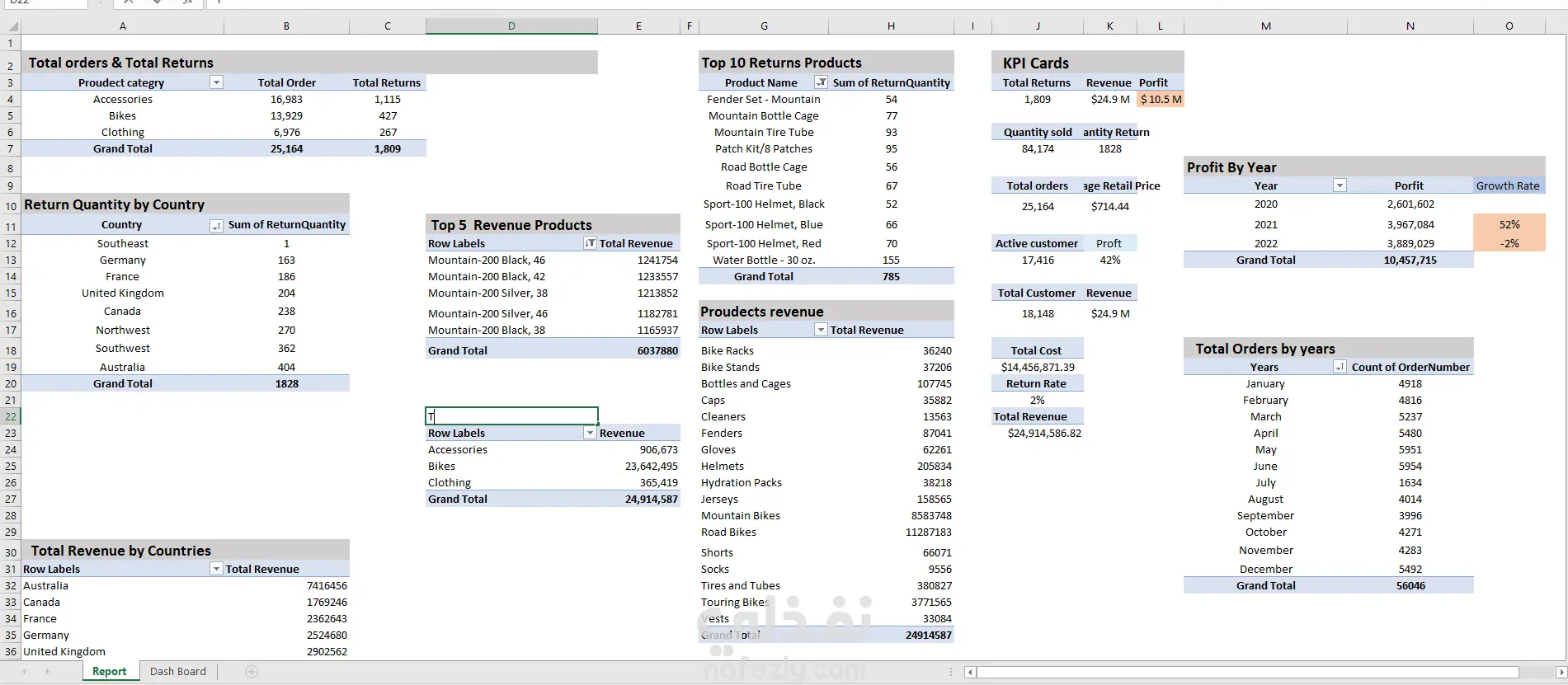Select average retail price $714.44
This screenshot has height=685, width=1568.
pyautogui.click(x=1110, y=206)
